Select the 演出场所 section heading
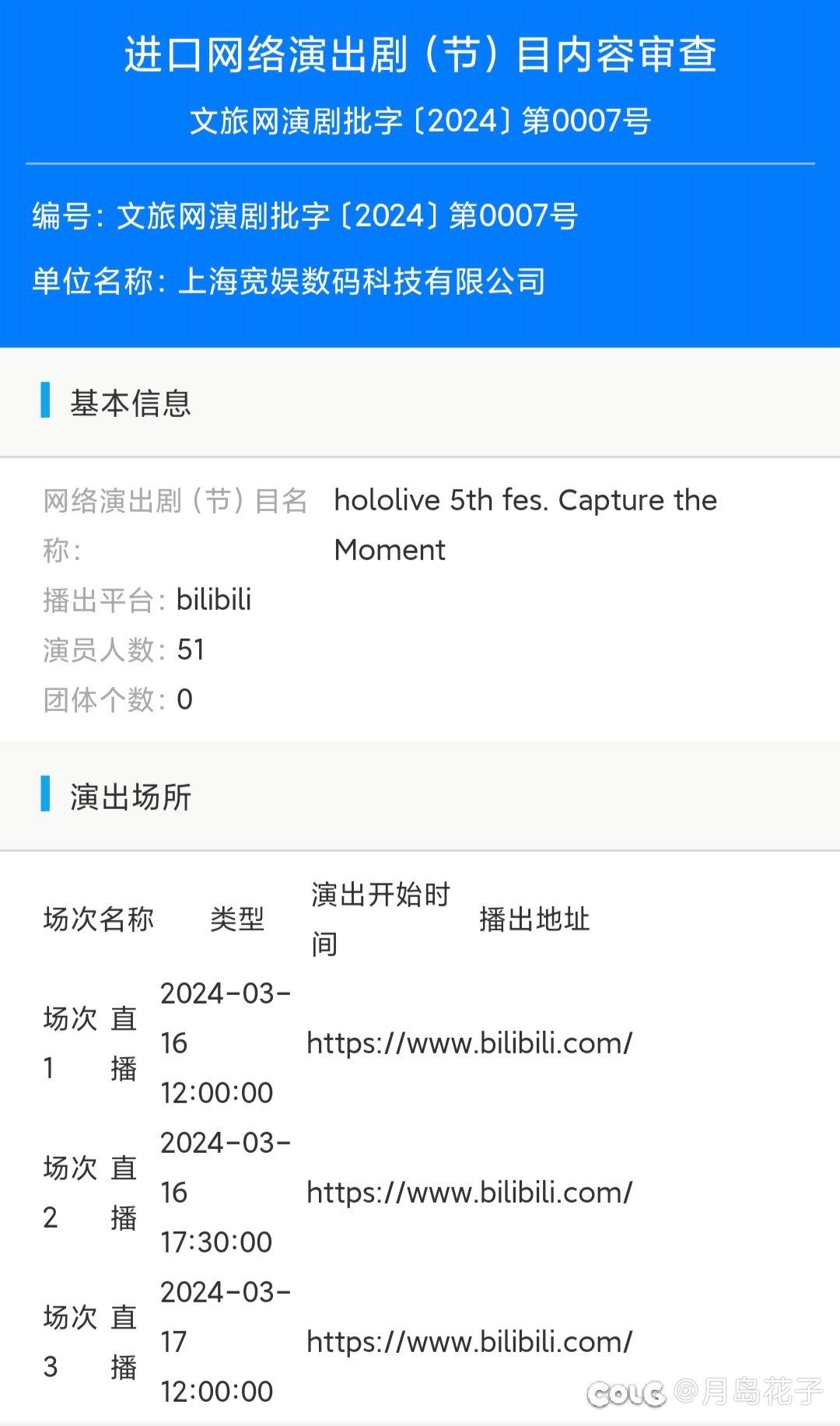Screen dimensions: 840x1426 [131, 797]
